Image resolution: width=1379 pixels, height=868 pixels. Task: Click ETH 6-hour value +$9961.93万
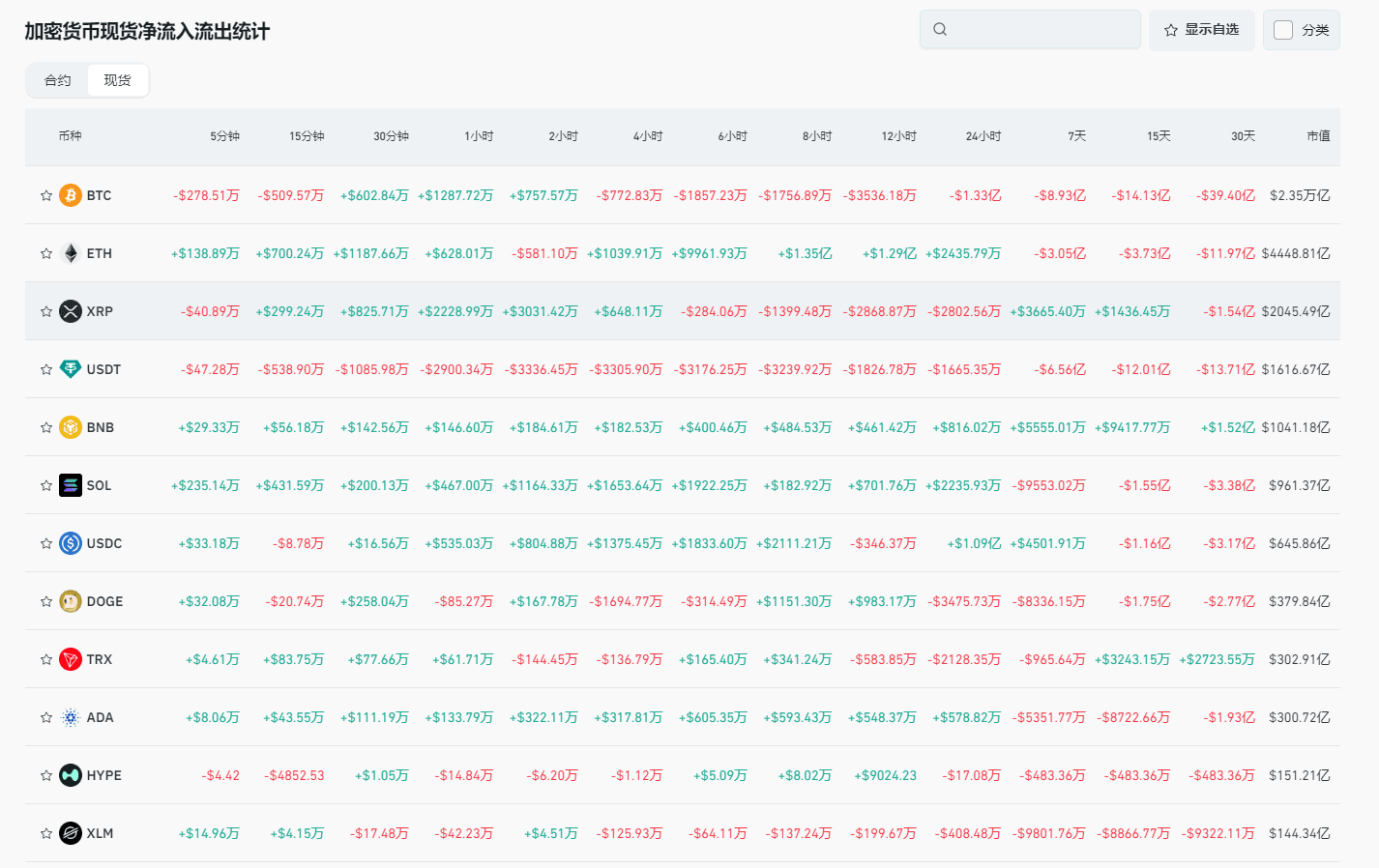tap(710, 253)
